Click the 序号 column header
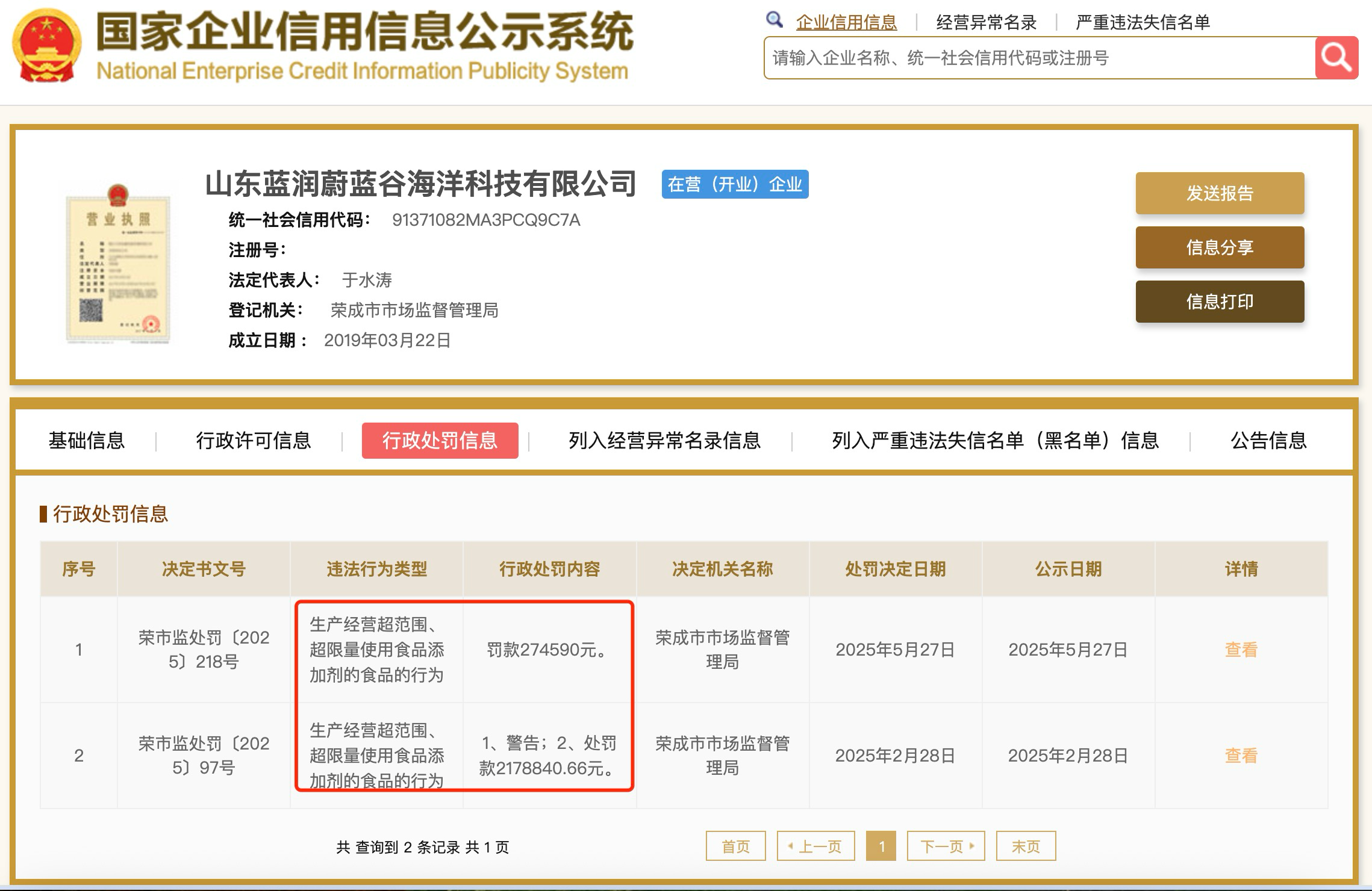Image resolution: width=1372 pixels, height=891 pixels. 79,569
